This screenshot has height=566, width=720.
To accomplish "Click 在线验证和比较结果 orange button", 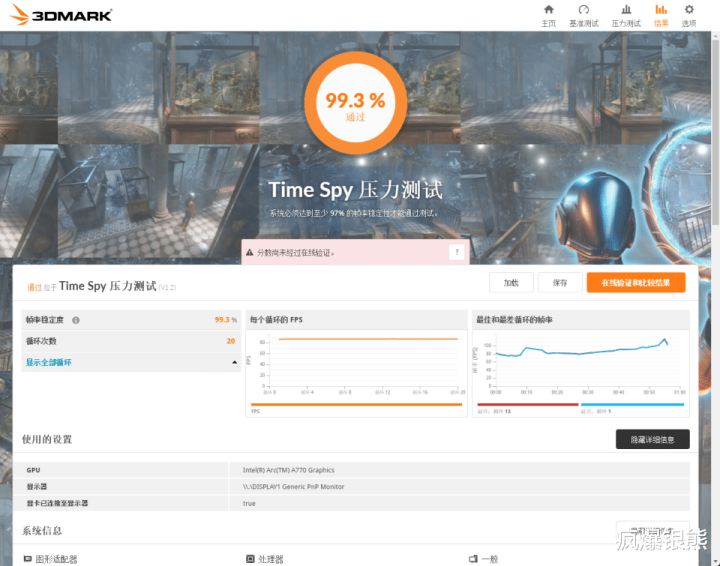I will (x=636, y=283).
